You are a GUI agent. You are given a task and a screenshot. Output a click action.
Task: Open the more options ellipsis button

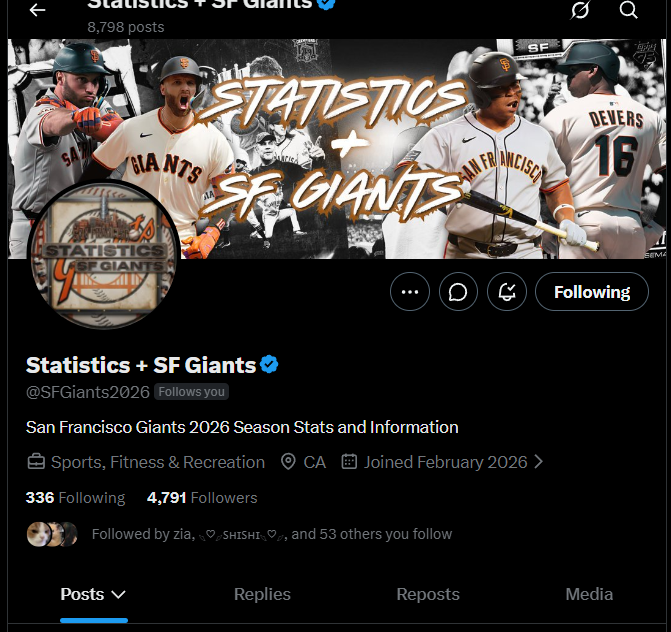coord(410,292)
